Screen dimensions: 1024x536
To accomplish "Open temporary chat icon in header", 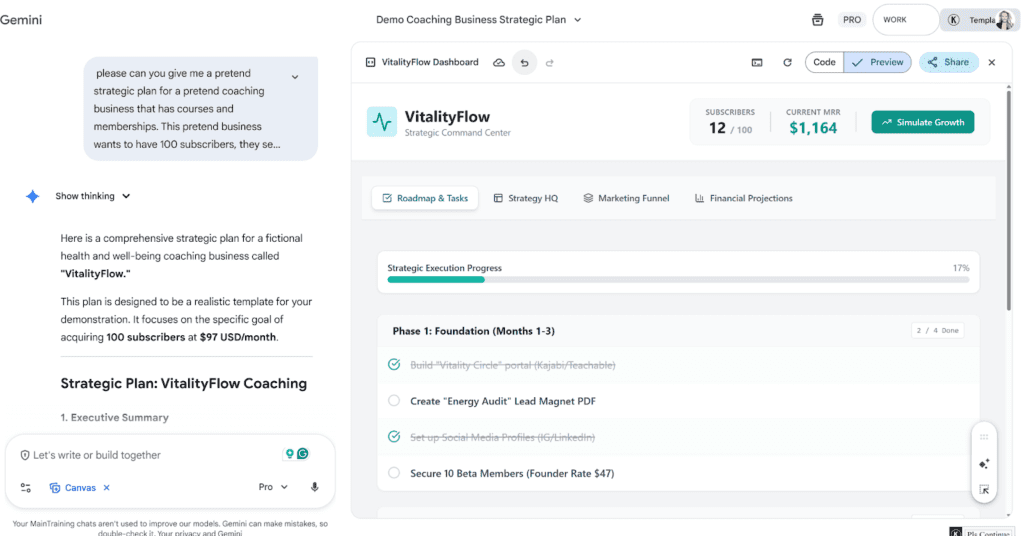I will click(817, 20).
